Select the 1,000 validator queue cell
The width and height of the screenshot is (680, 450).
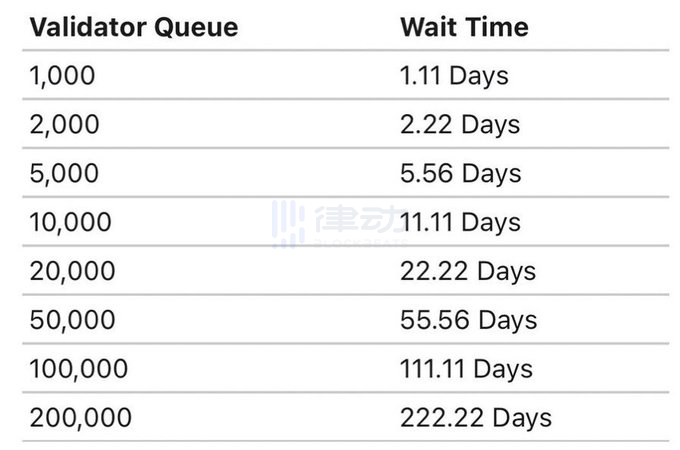62,75
